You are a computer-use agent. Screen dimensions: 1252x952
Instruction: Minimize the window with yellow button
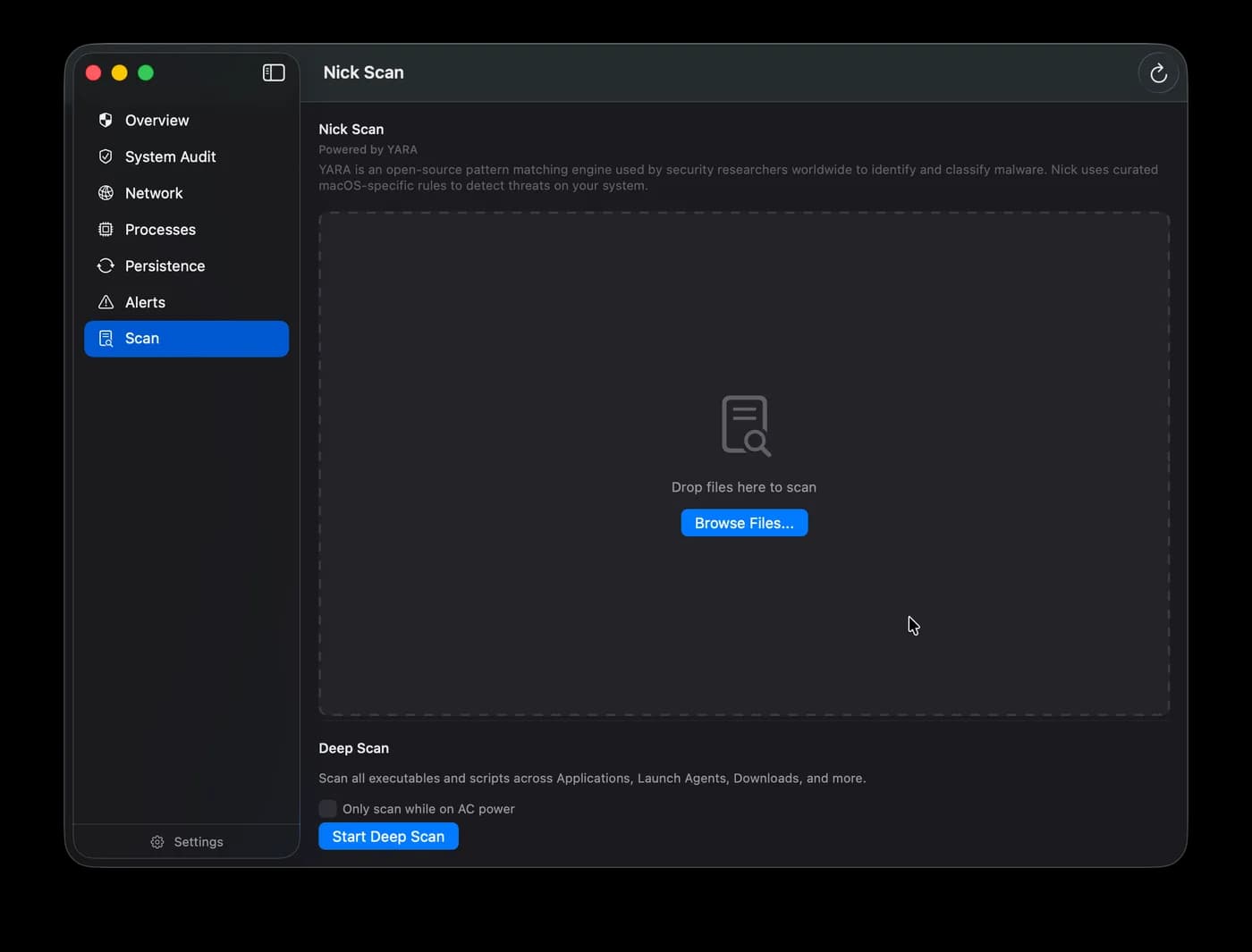(x=119, y=72)
